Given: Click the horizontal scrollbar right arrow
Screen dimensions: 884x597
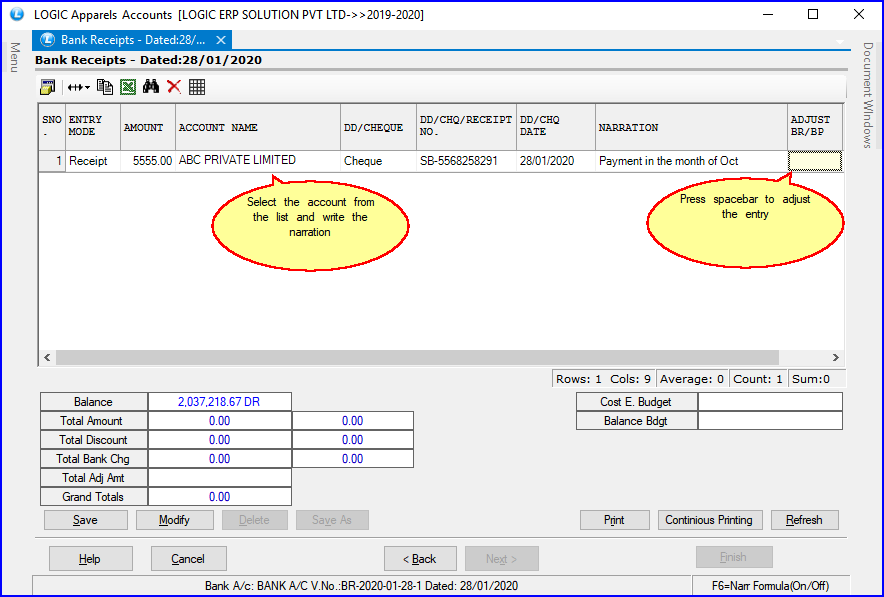Looking at the screenshot, I should 836,357.
